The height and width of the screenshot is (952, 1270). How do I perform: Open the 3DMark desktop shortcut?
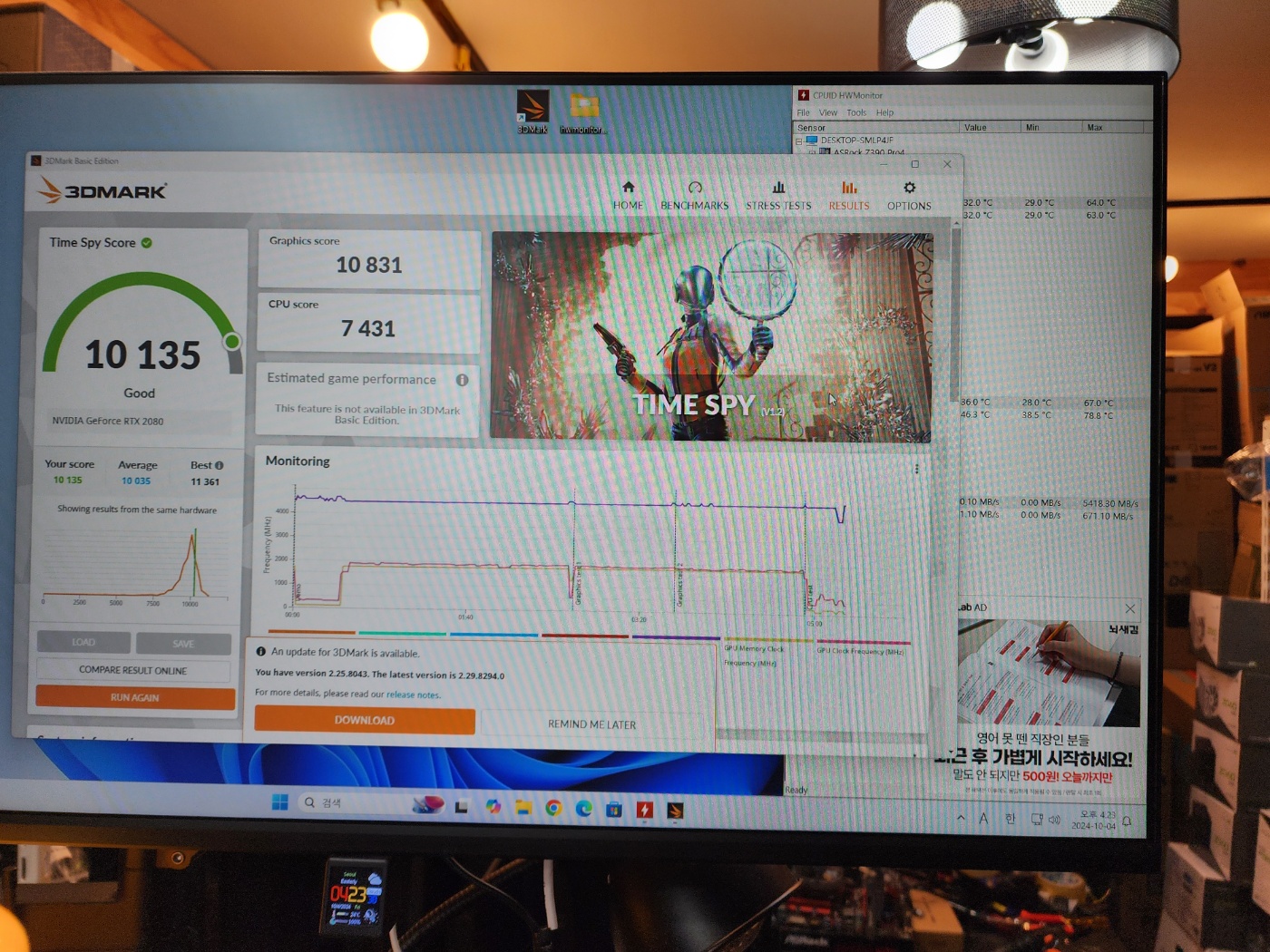click(x=532, y=112)
